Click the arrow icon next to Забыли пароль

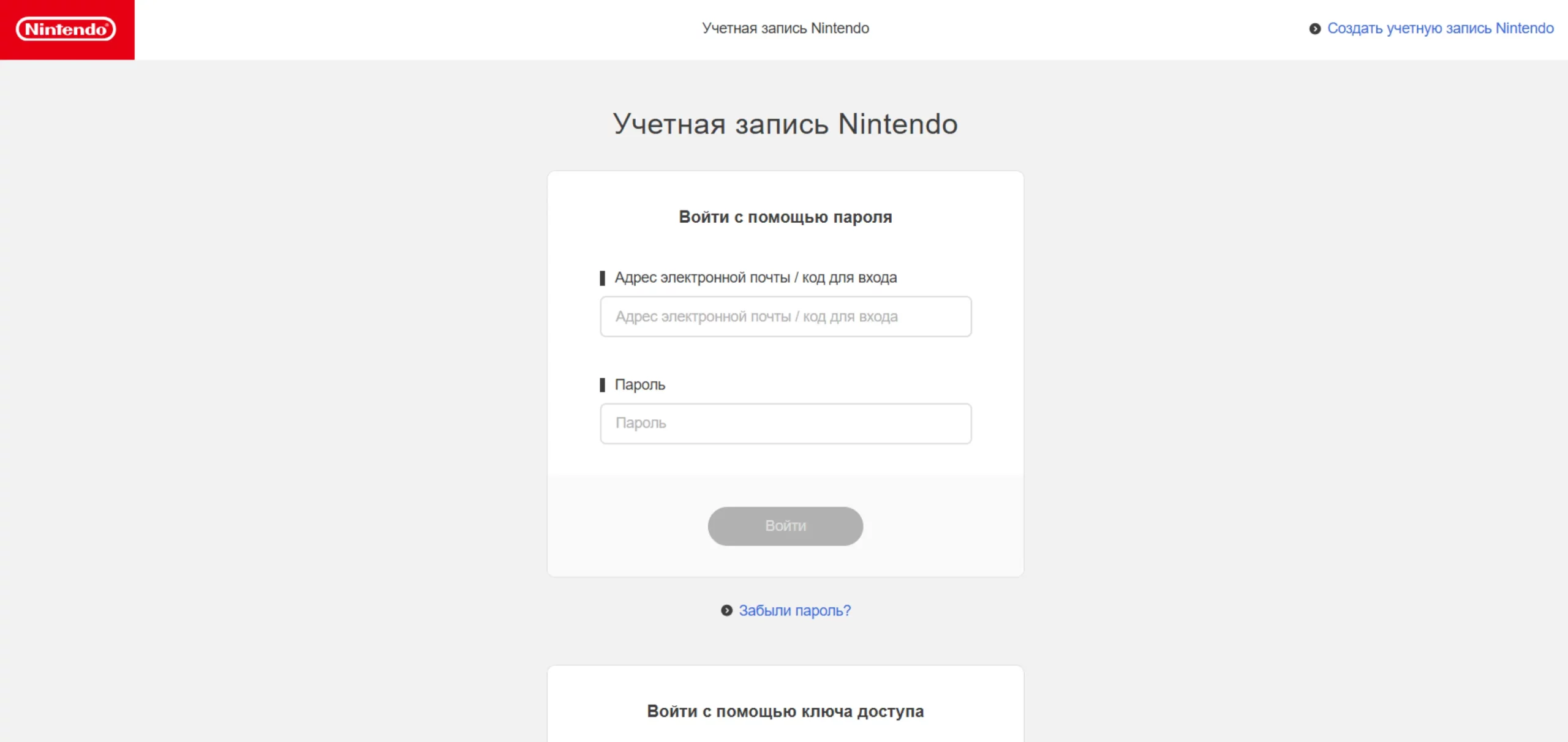(x=726, y=610)
